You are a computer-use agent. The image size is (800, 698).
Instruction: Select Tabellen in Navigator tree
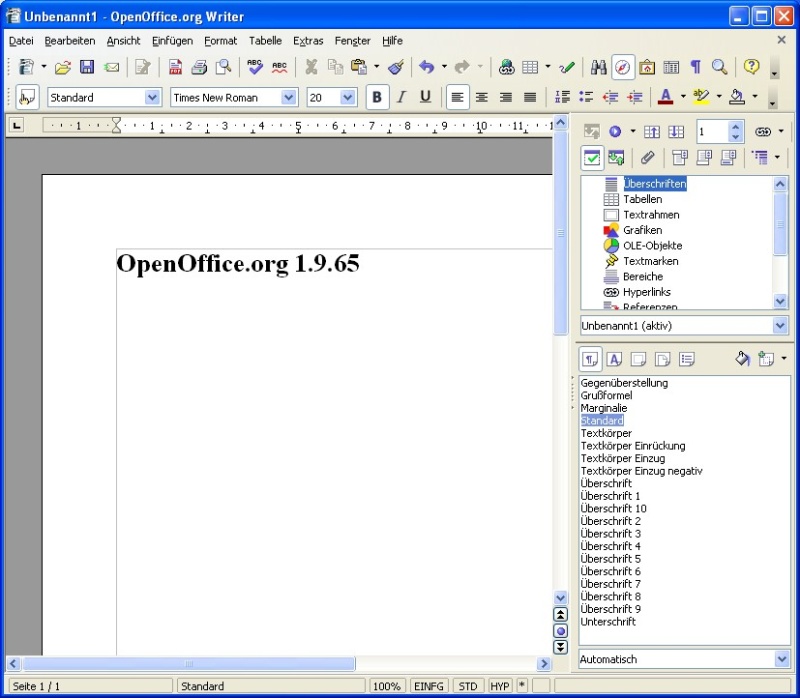[642, 199]
